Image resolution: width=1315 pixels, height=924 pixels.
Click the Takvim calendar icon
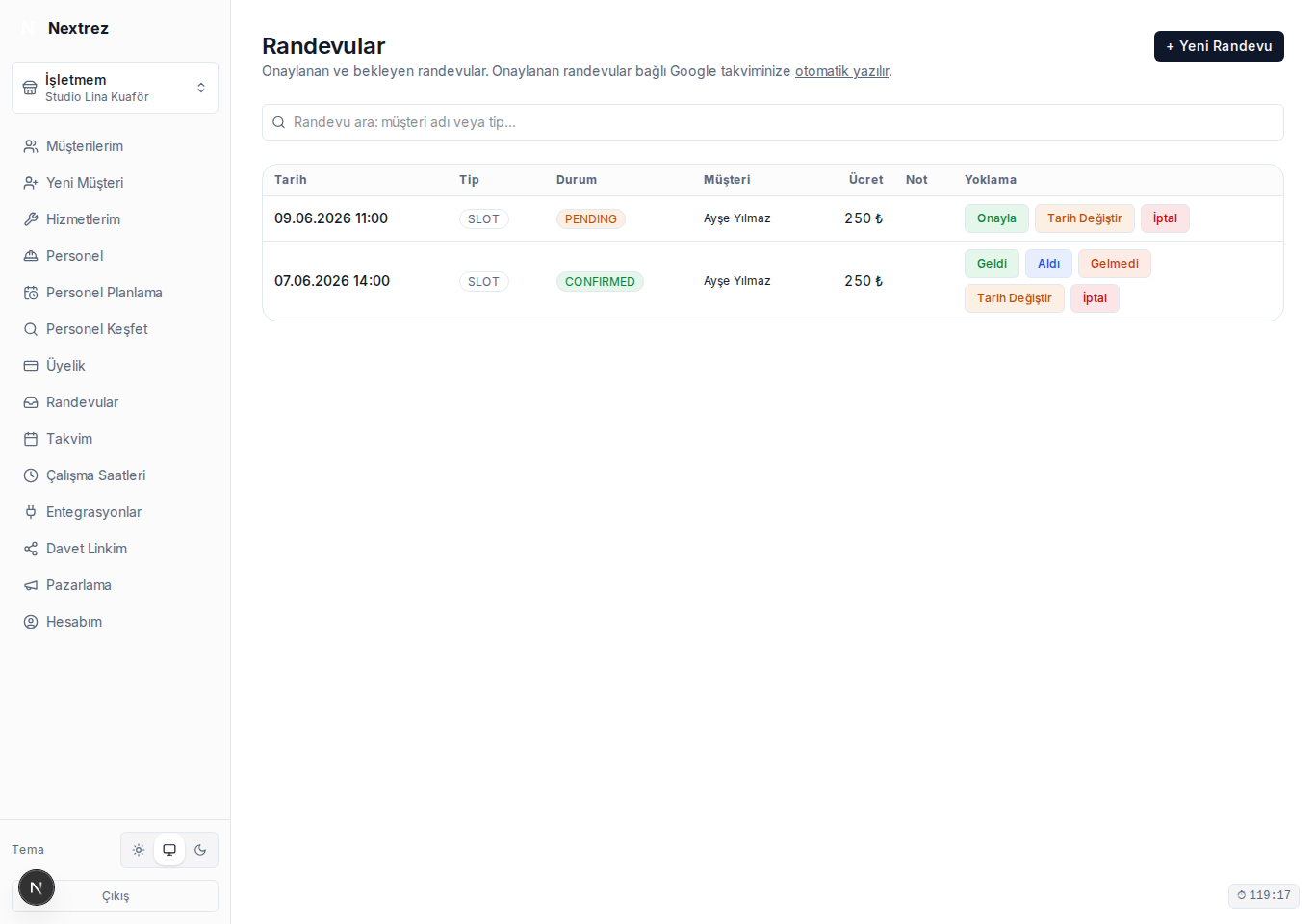(31, 439)
